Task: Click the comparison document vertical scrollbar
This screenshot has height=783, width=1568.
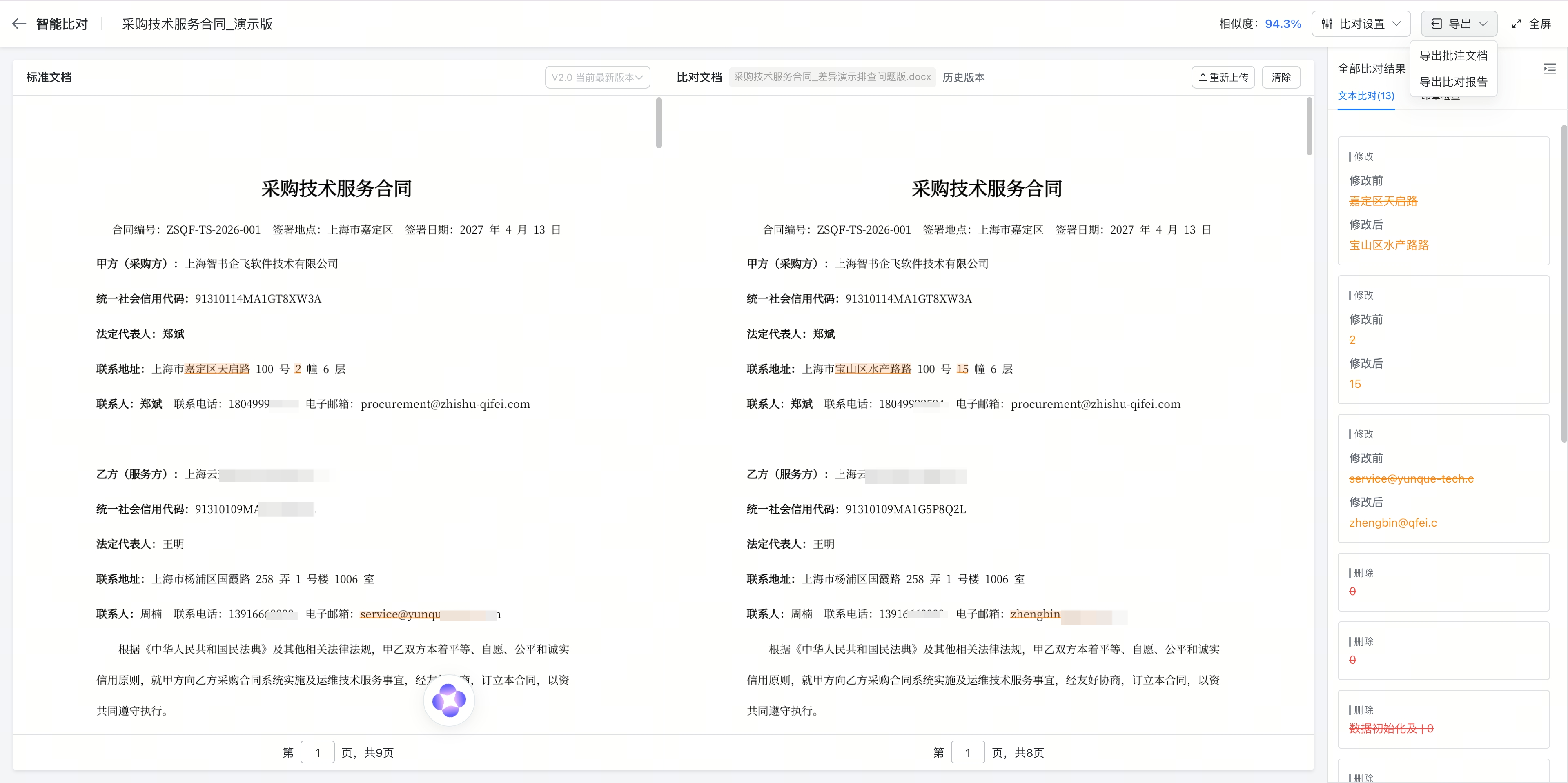Action: (x=1309, y=126)
